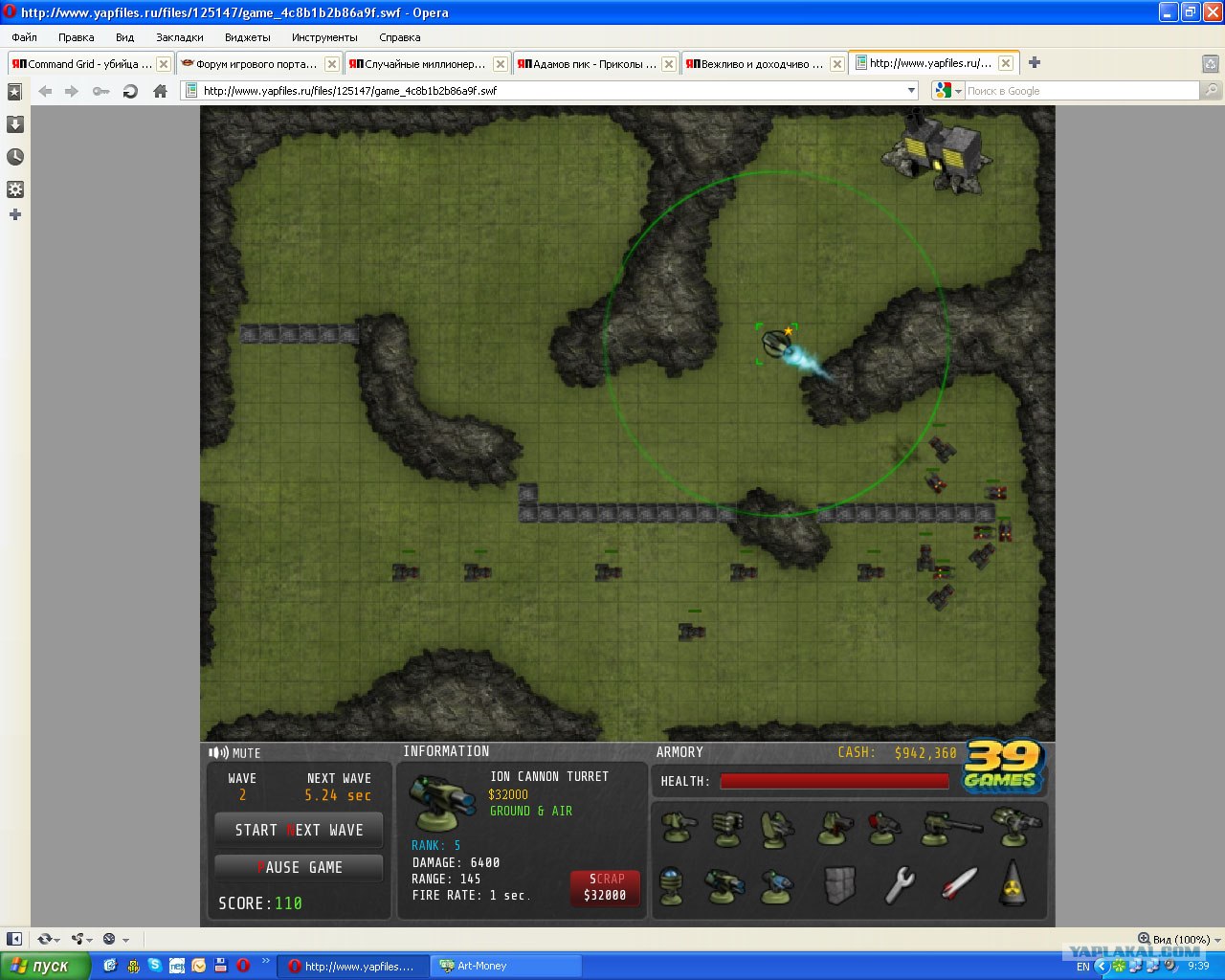
Task: Click the search magnifier button
Action: (x=1211, y=91)
